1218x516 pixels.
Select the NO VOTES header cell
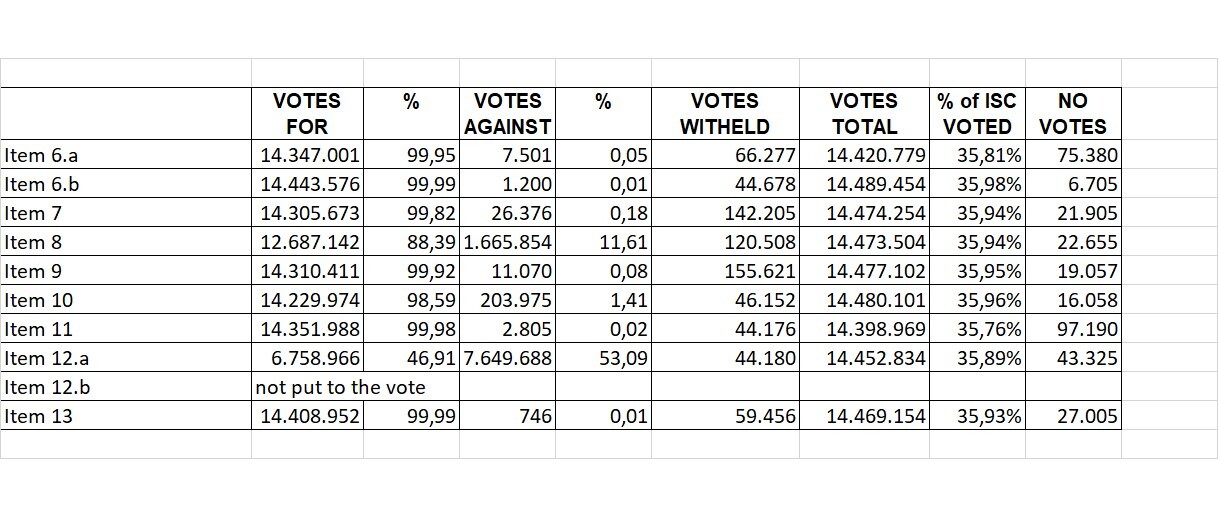click(1072, 114)
